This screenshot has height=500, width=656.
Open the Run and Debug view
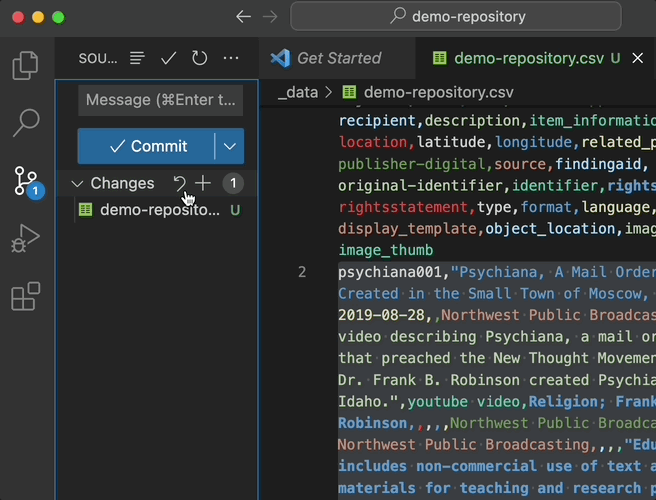(x=26, y=239)
